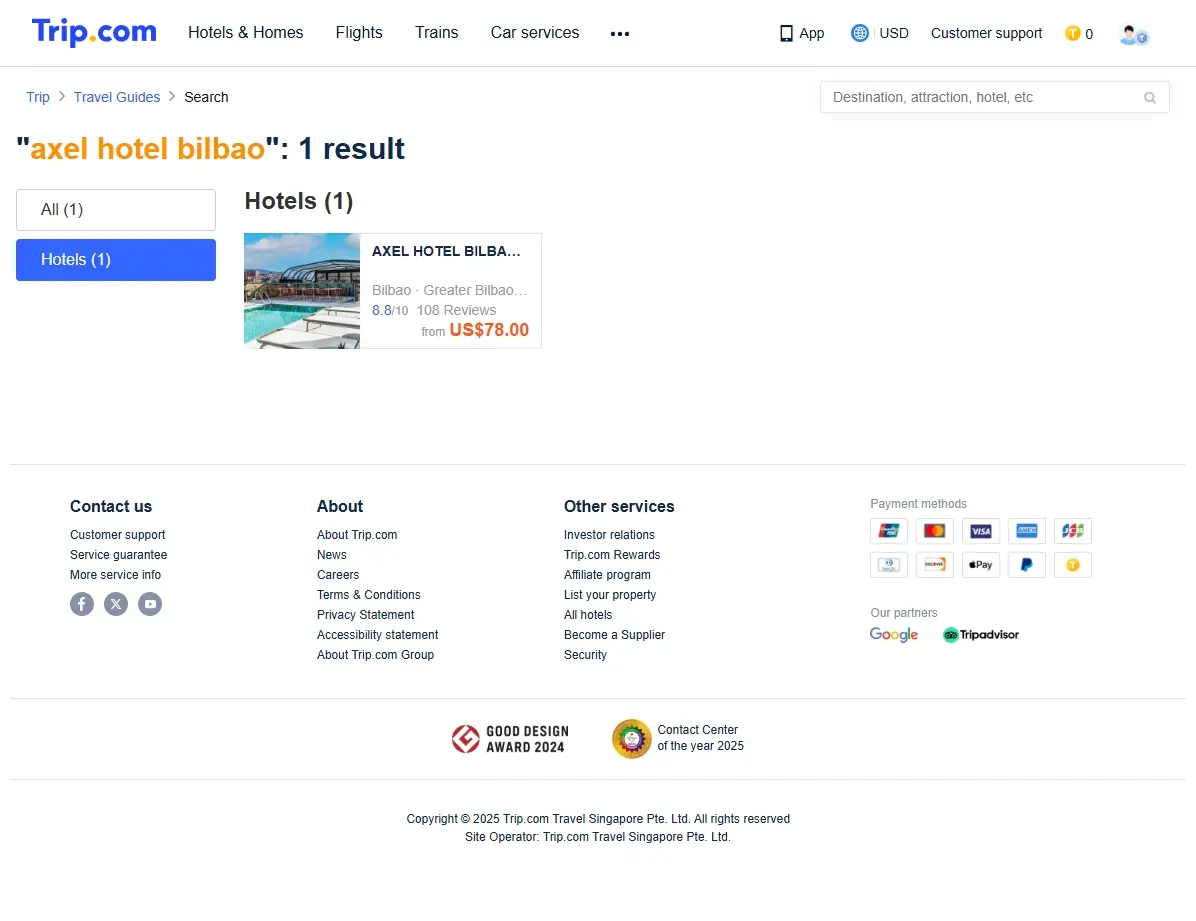Open footer Customer support link
Screen dimensions: 1196x921
coord(117,535)
